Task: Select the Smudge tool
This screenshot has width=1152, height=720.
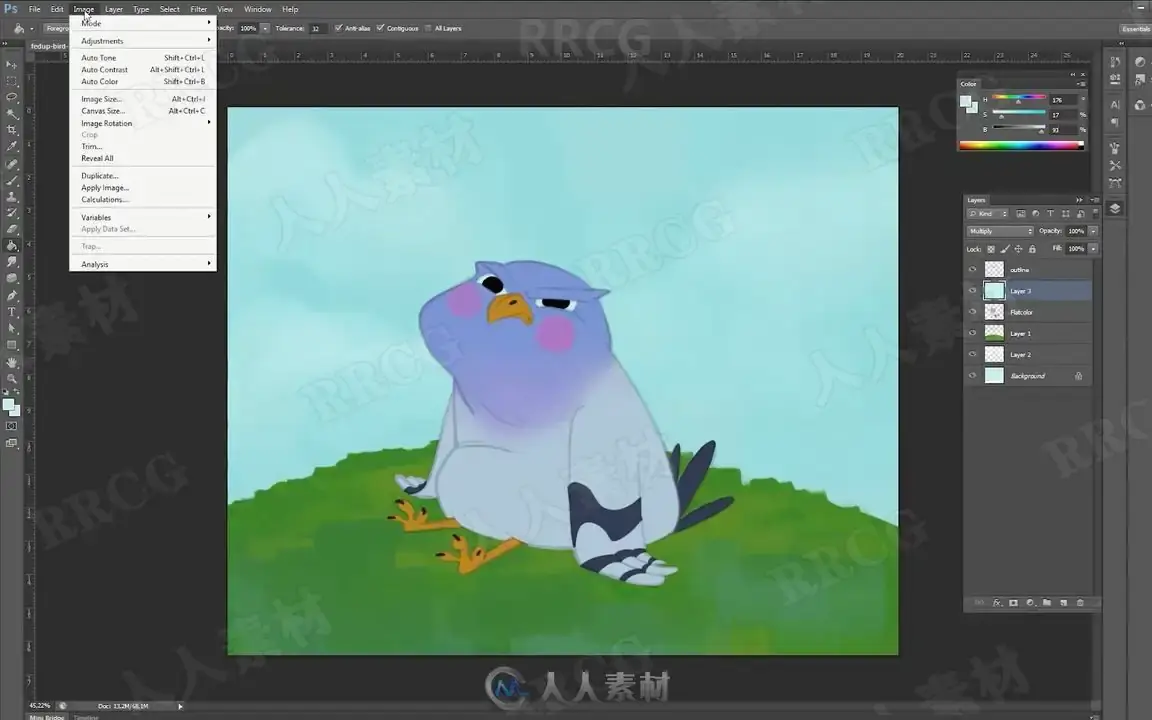Action: pyautogui.click(x=12, y=262)
